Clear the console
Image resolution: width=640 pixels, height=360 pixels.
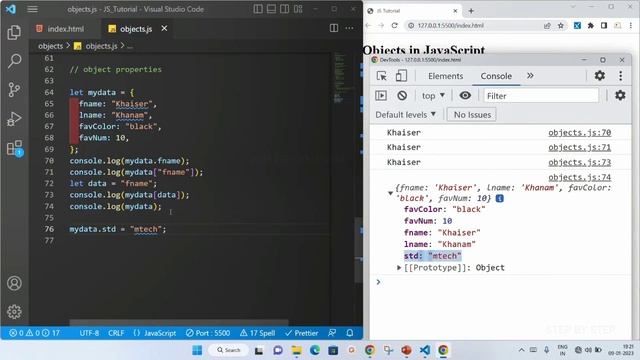point(402,96)
